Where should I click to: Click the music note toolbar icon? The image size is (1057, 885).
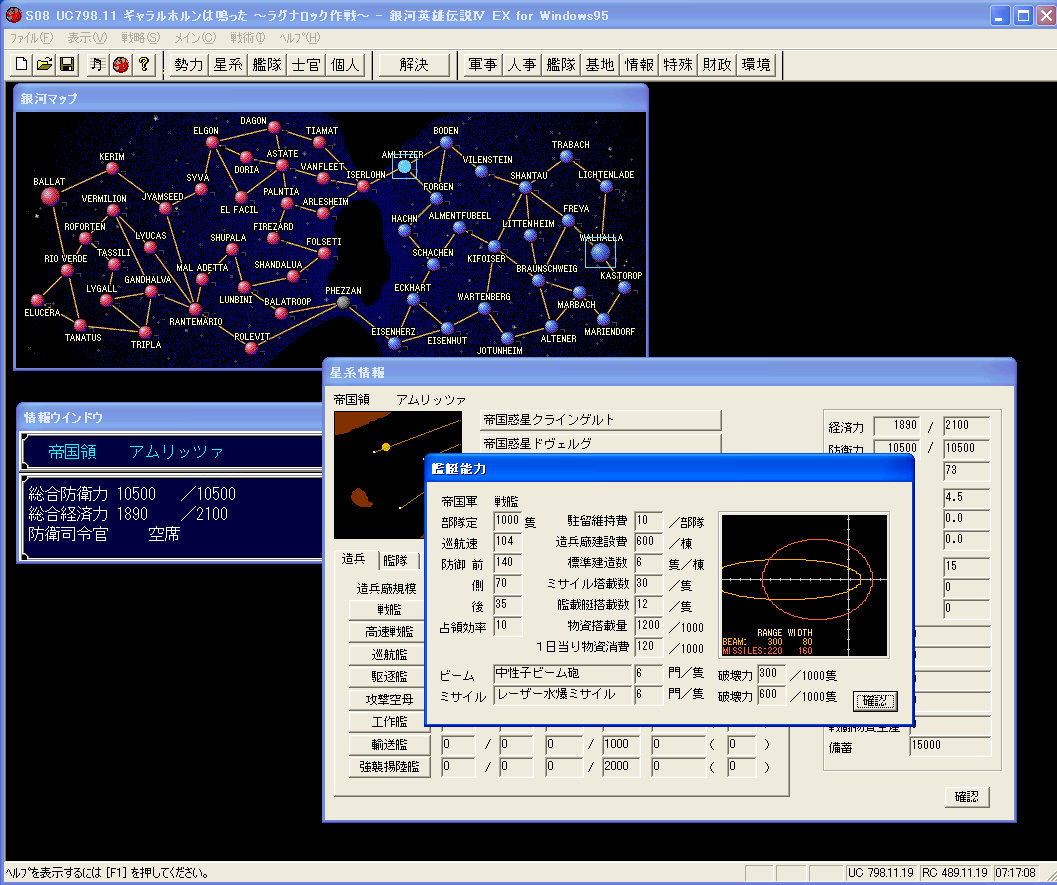coord(98,65)
